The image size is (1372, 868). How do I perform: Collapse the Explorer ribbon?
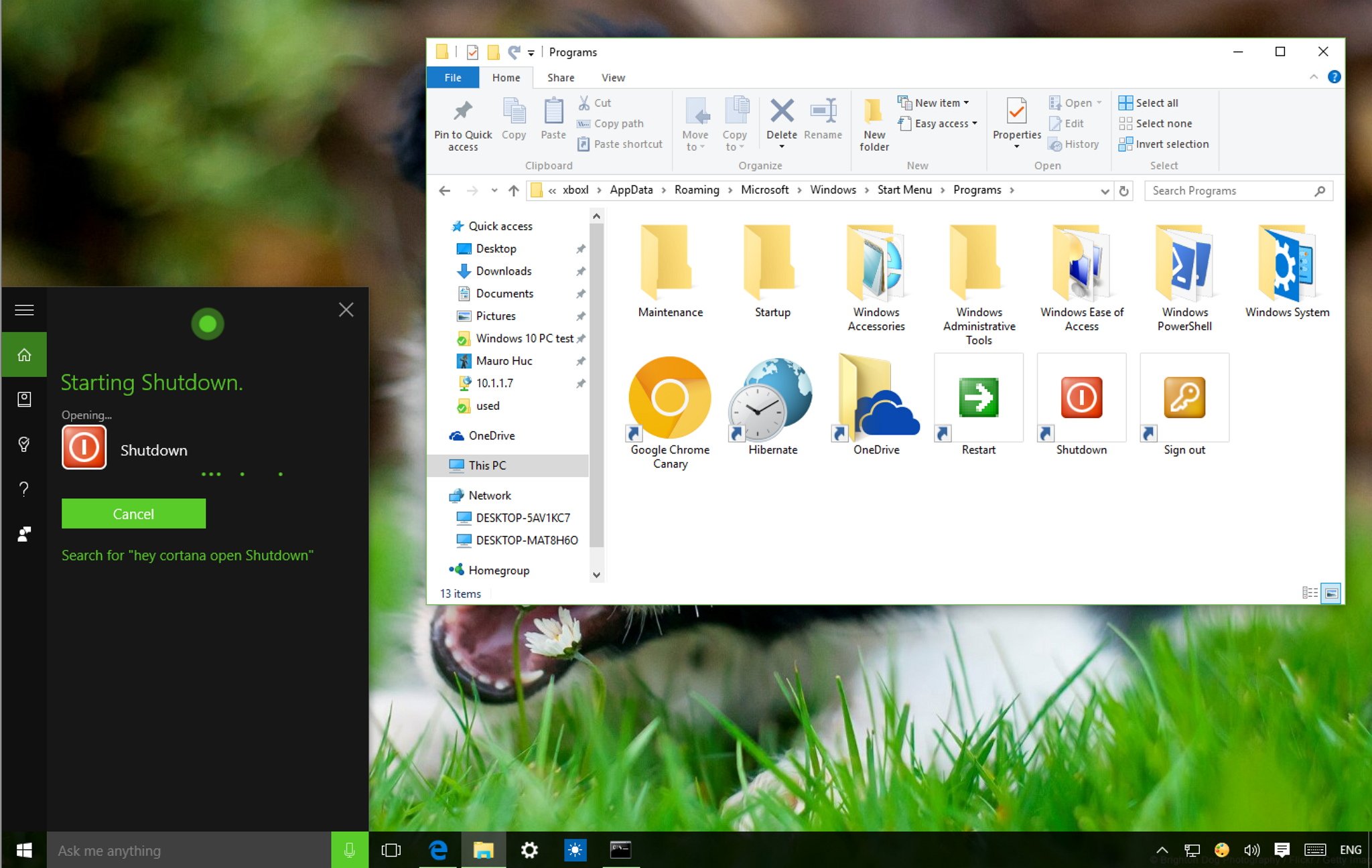(1314, 77)
